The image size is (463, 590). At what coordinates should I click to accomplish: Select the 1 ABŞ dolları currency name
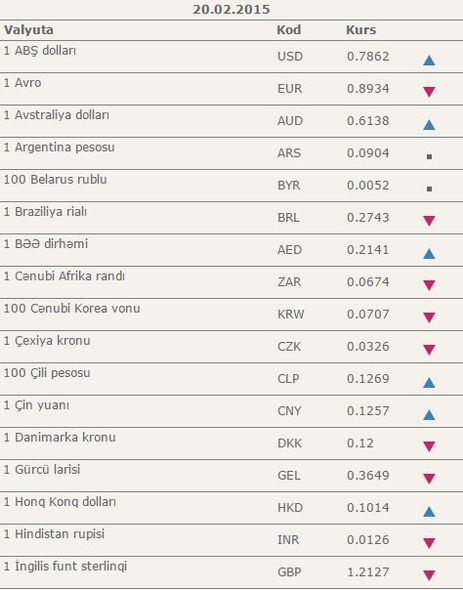[40, 51]
